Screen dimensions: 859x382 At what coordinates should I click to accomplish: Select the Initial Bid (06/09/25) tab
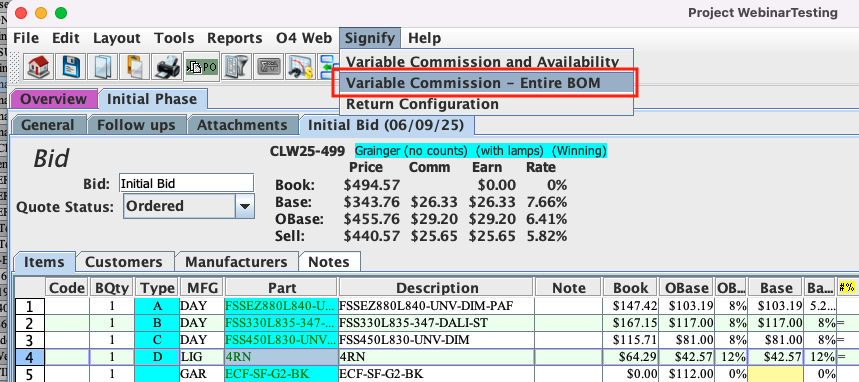coord(386,125)
